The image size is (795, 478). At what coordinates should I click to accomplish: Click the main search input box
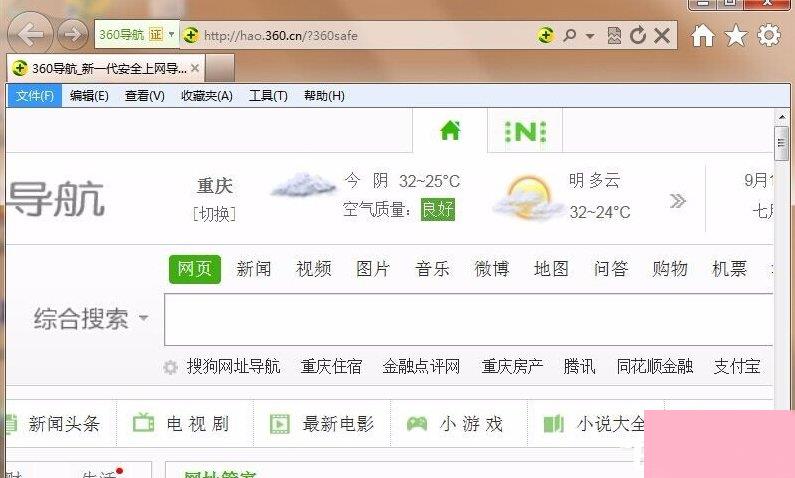[x=468, y=319]
